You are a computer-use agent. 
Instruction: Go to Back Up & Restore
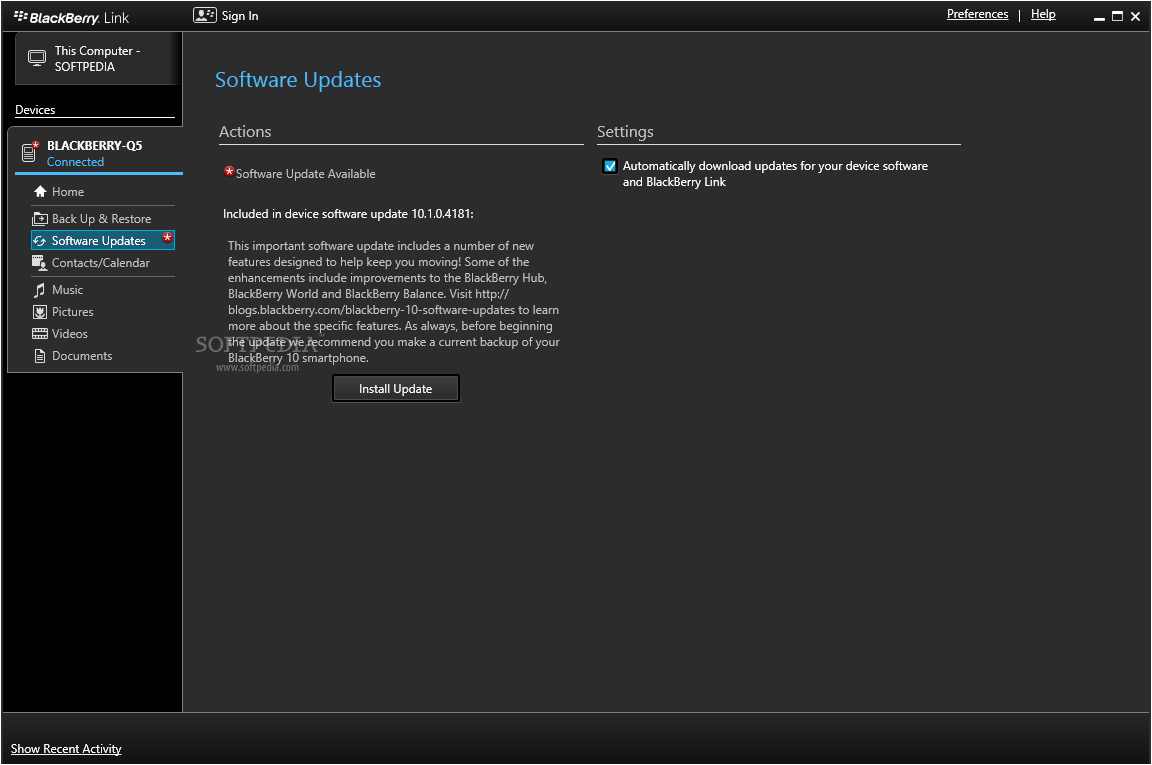[x=103, y=219]
